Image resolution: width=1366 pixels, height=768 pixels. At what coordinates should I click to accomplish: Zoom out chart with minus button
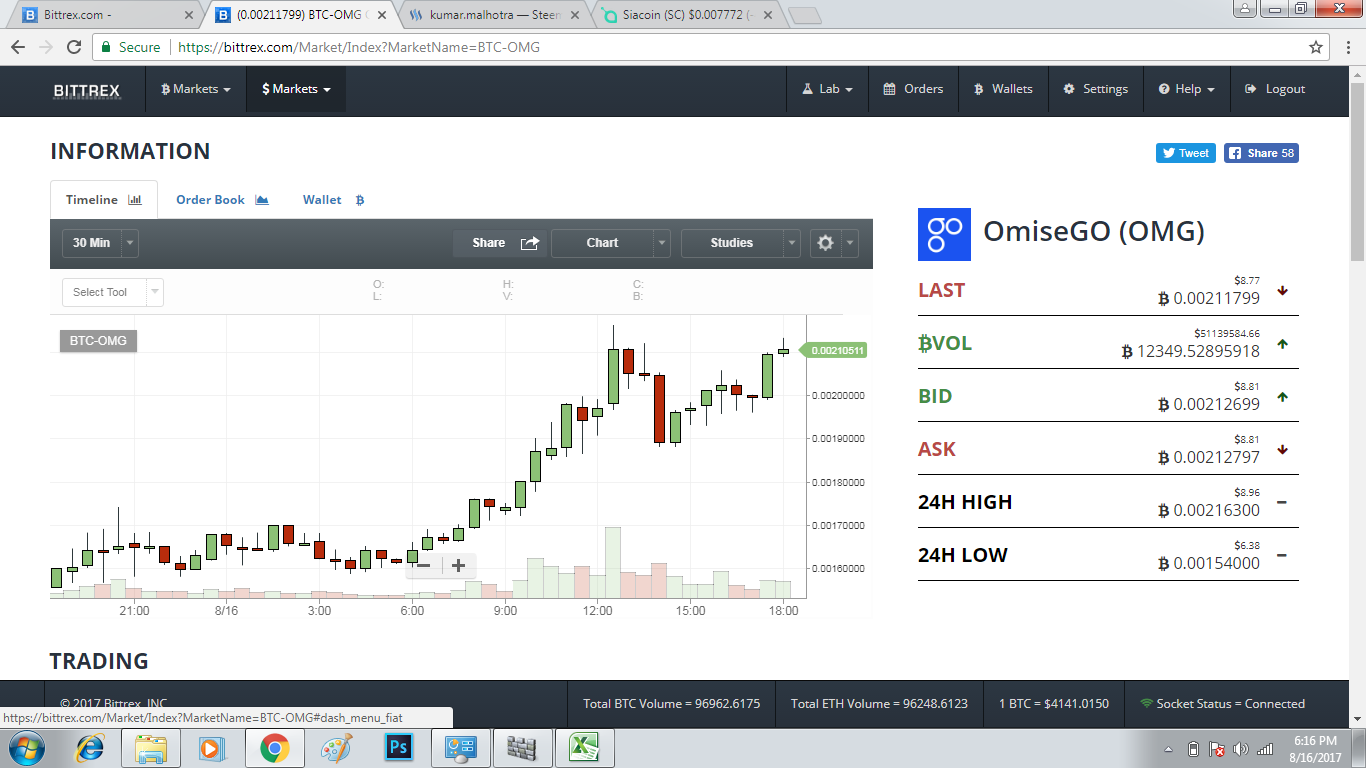click(423, 565)
